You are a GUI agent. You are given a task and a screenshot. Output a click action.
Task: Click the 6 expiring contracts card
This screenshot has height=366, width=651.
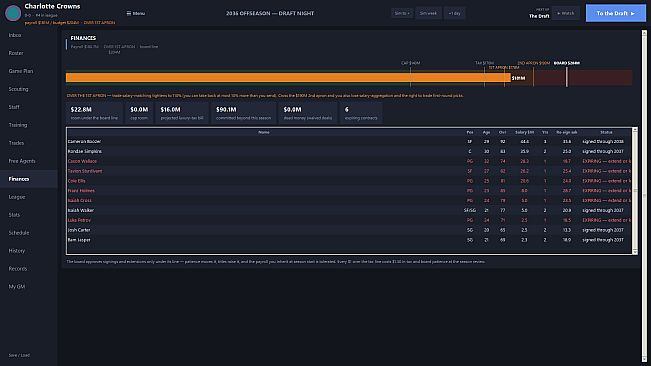coord(361,113)
